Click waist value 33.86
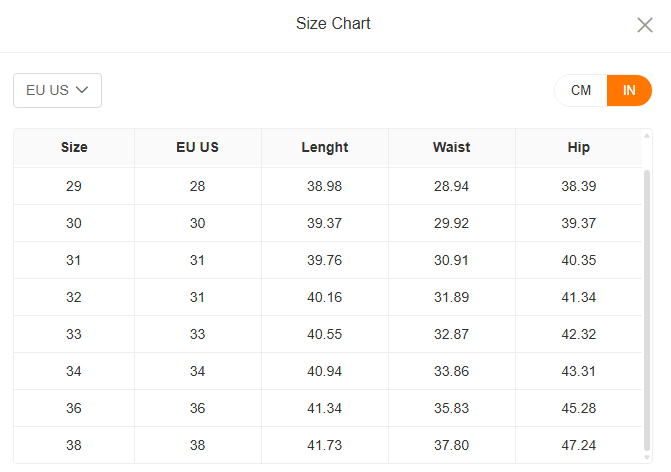 [x=451, y=371]
